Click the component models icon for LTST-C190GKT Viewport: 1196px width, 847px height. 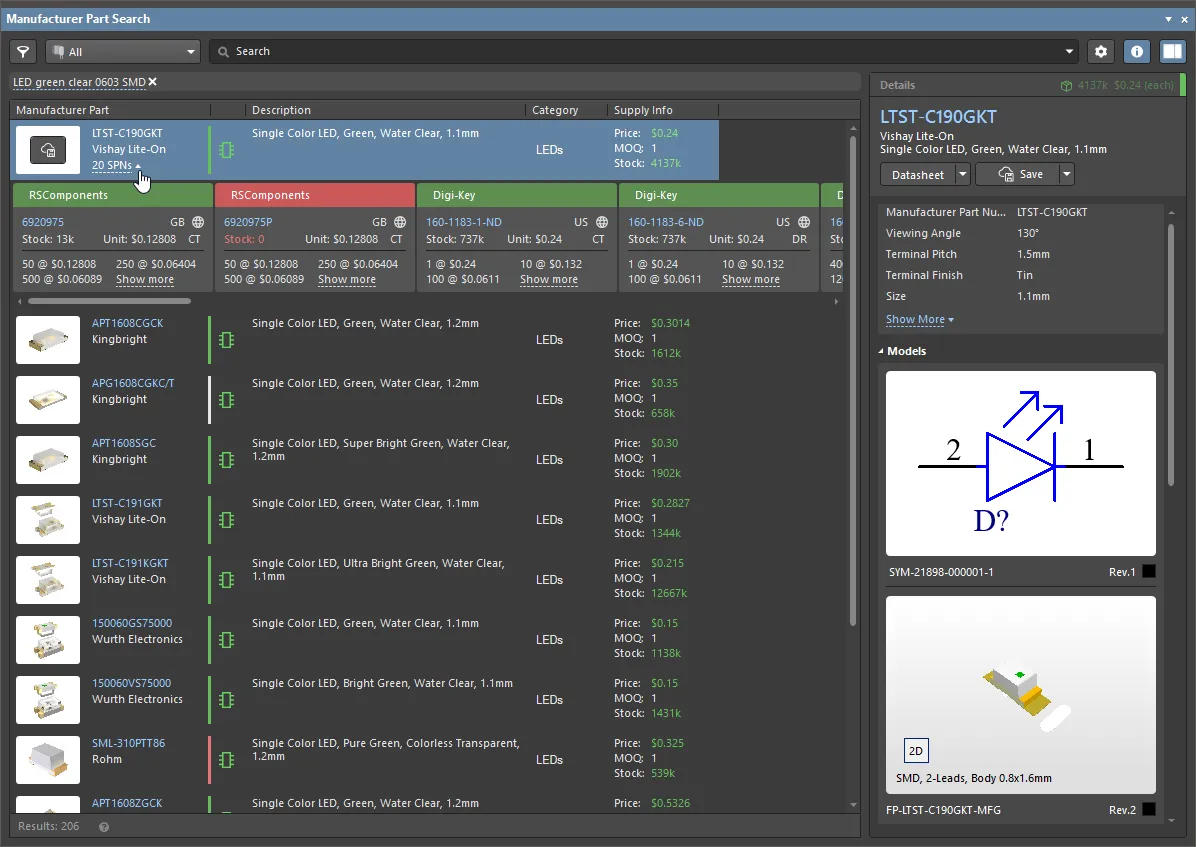pos(227,150)
